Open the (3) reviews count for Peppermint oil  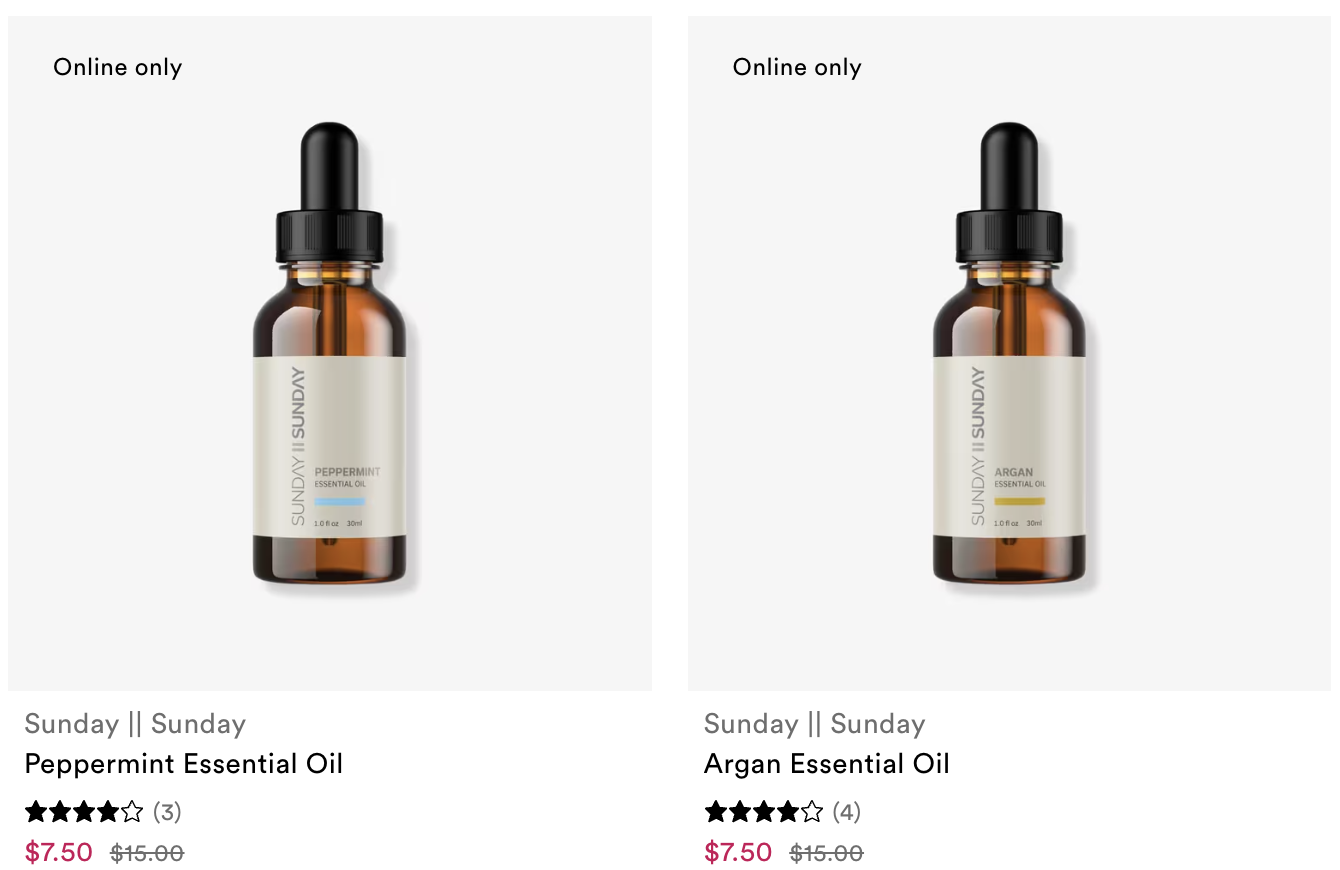(167, 812)
